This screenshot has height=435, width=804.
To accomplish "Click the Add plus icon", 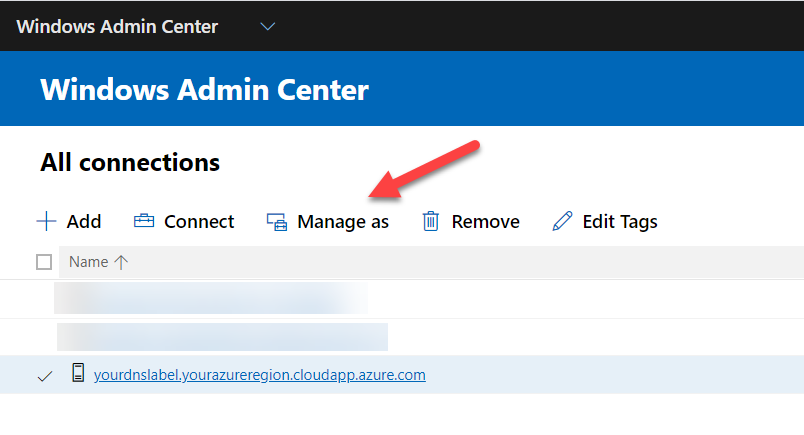I will click(x=46, y=222).
